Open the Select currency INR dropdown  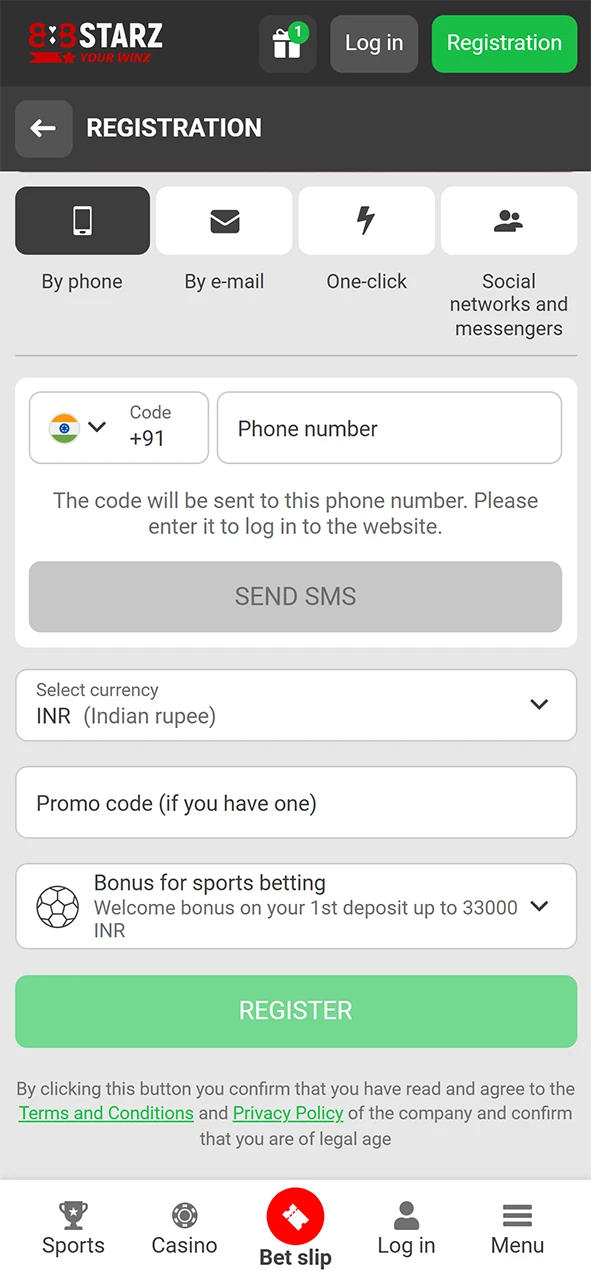tap(296, 705)
